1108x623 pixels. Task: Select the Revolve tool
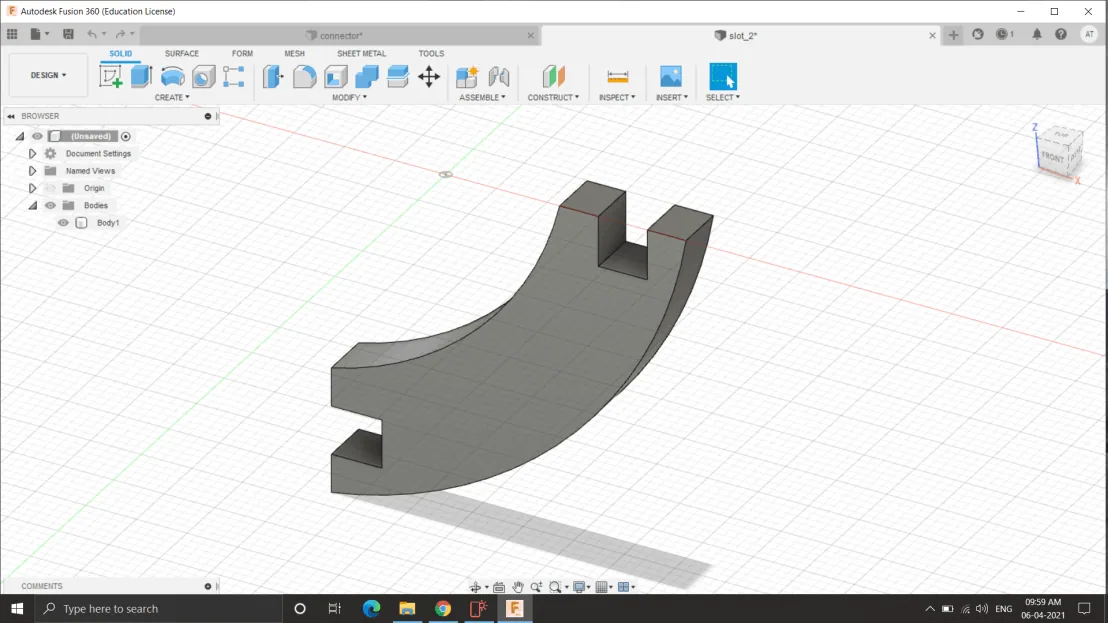[172, 76]
